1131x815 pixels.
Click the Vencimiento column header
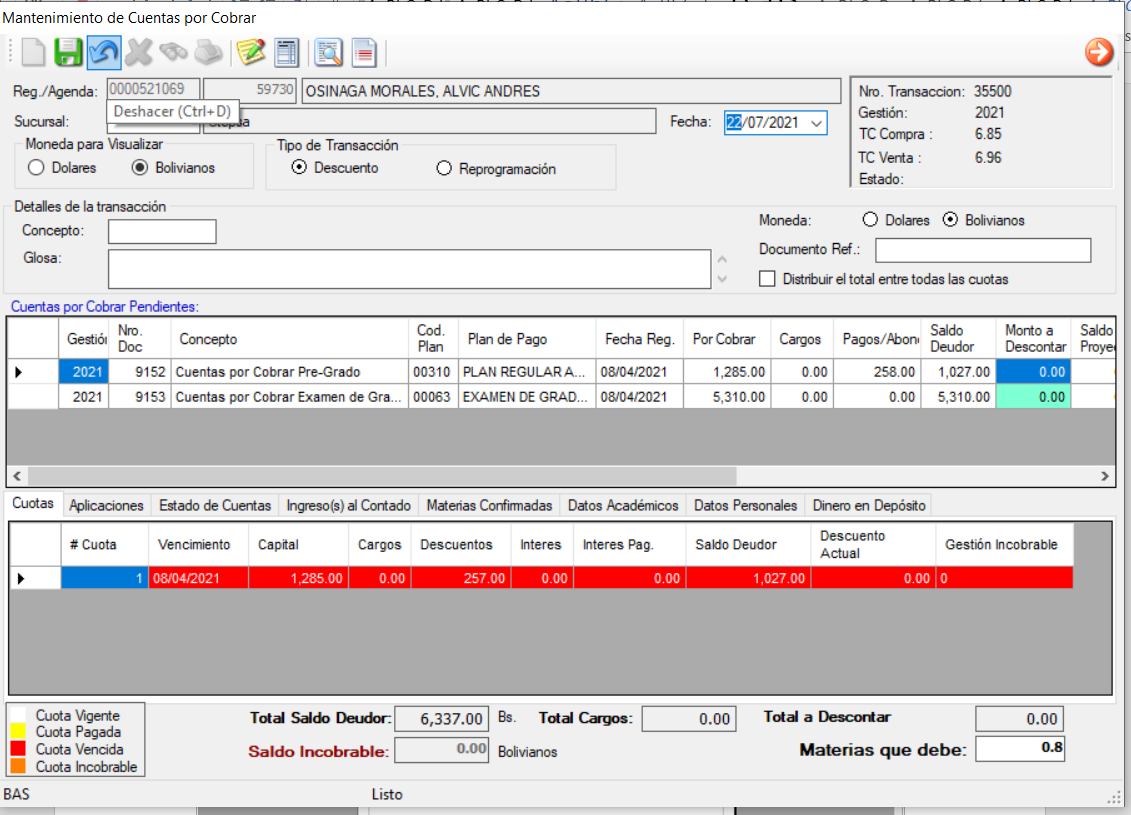(x=198, y=545)
